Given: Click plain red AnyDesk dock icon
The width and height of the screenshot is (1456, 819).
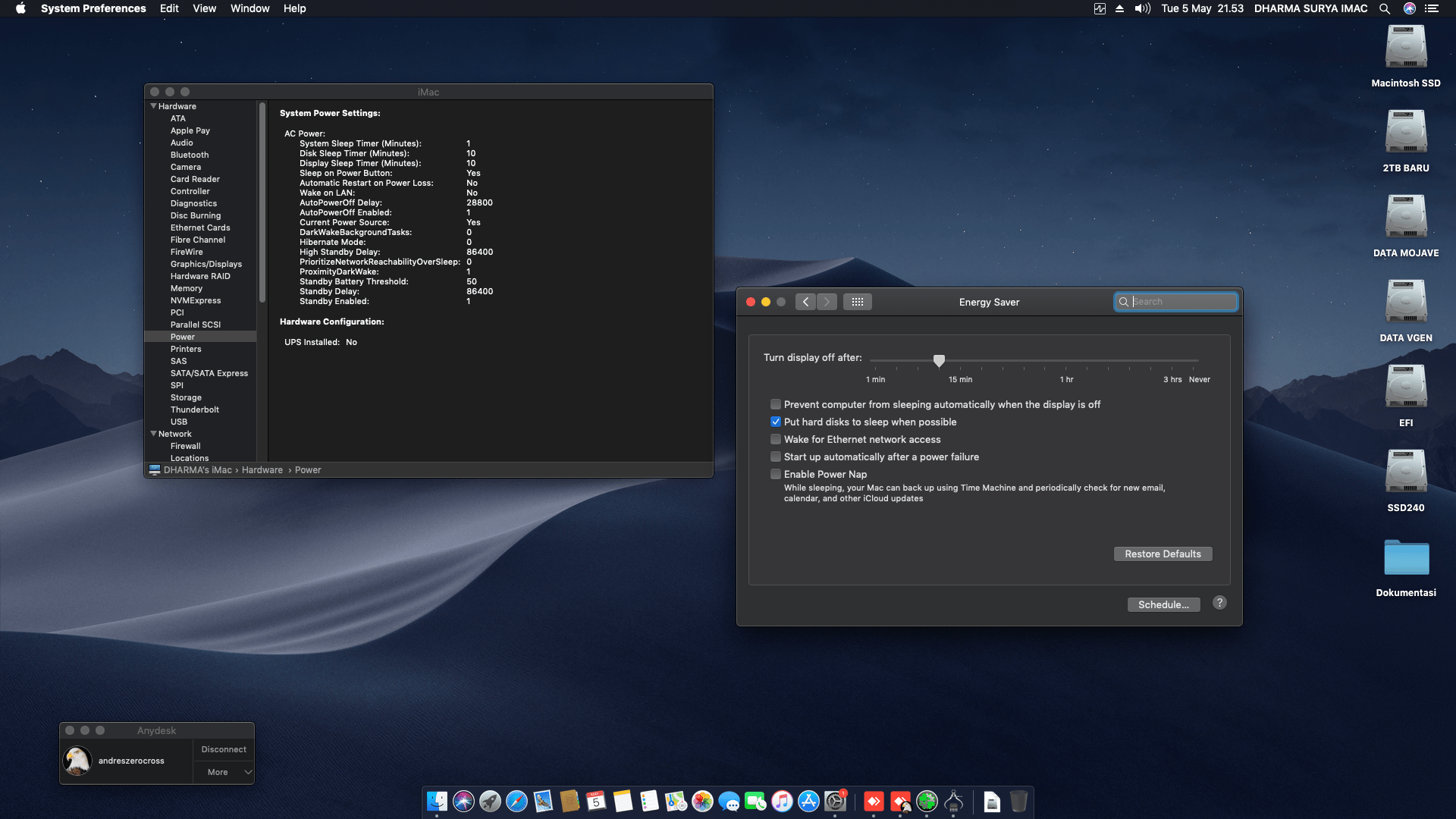Looking at the screenshot, I should point(874,801).
